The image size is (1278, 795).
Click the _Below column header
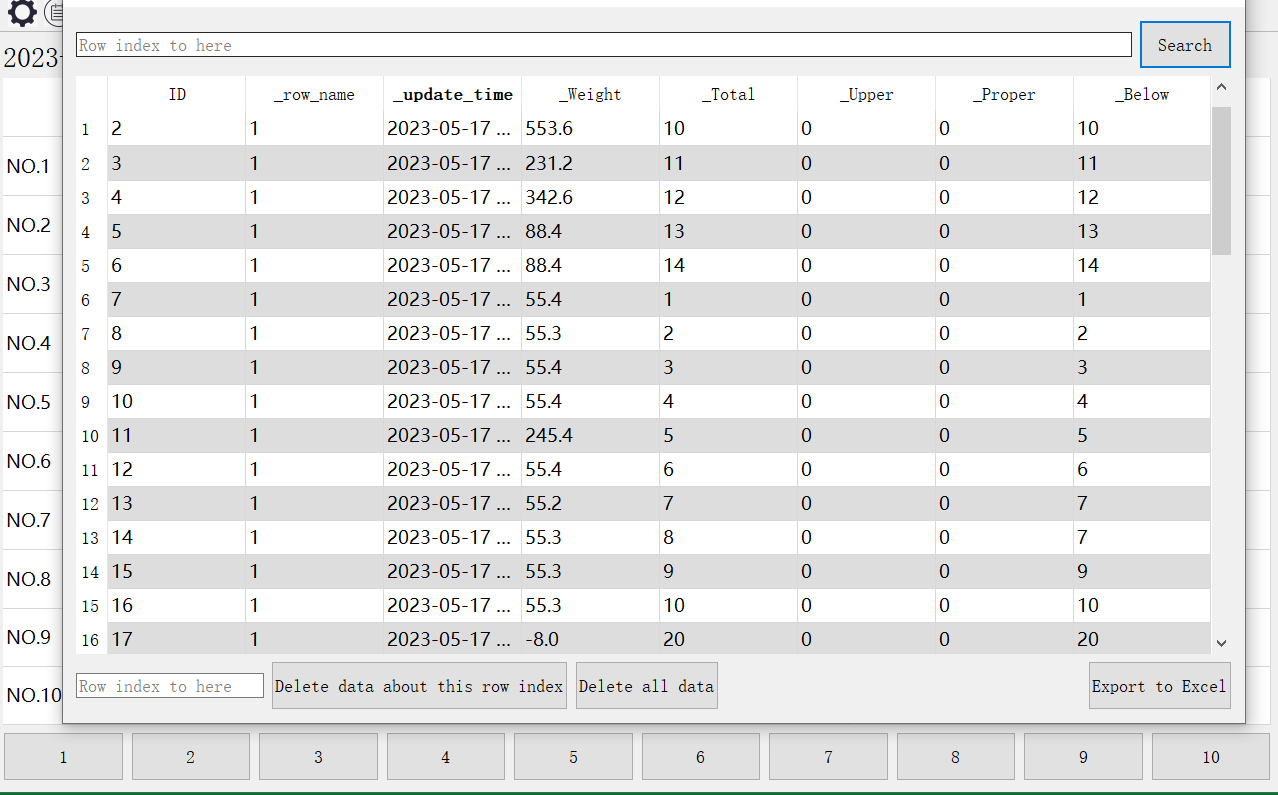(x=1142, y=95)
